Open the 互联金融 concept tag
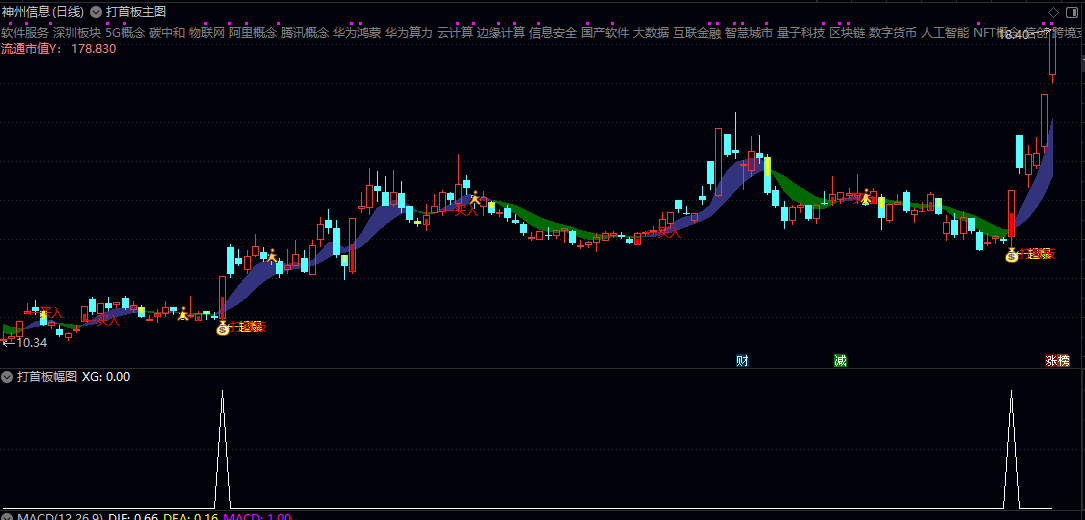Image resolution: width=1085 pixels, height=520 pixels. 697,33
